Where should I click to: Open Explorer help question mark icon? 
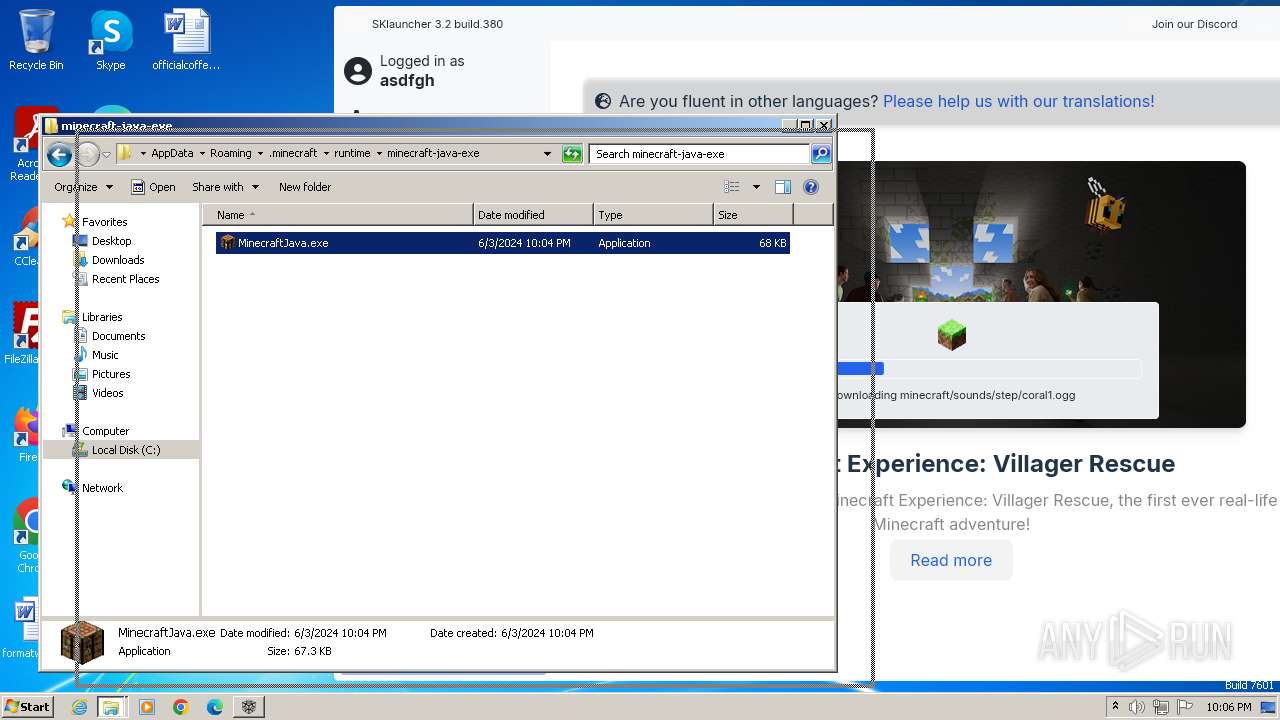[811, 187]
